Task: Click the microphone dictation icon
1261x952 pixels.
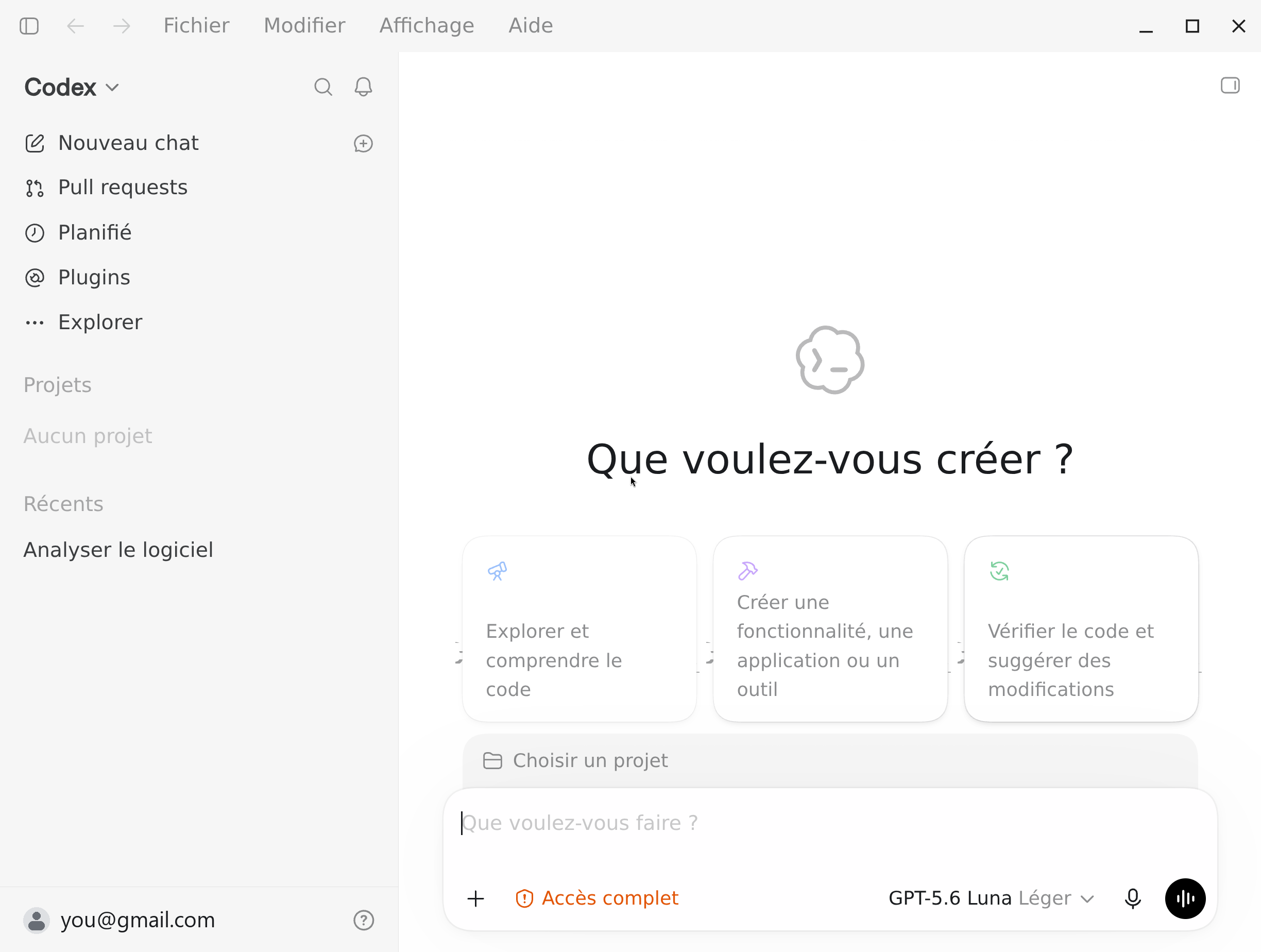Action: (x=1133, y=899)
